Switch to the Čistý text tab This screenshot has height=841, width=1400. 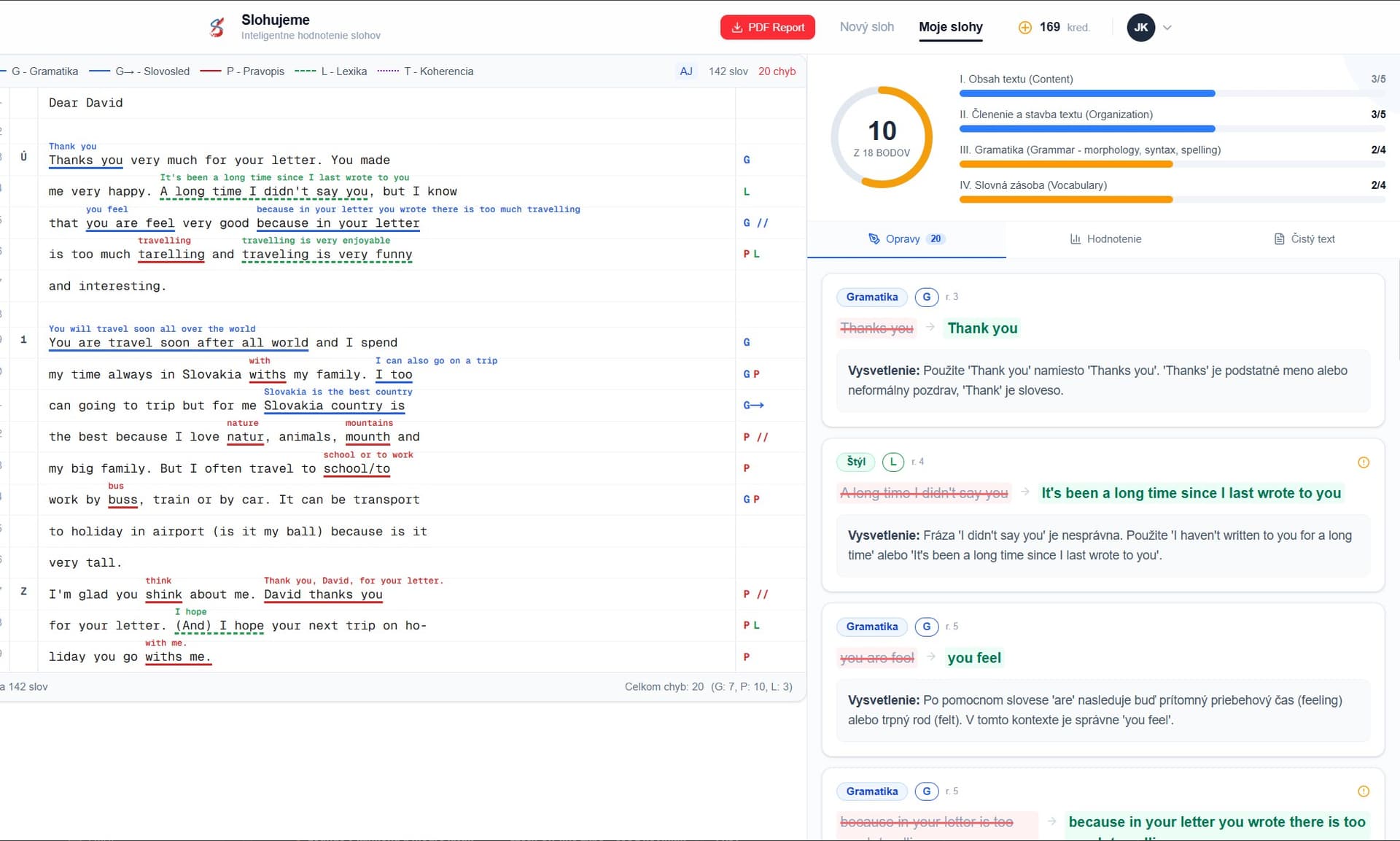pos(1304,239)
